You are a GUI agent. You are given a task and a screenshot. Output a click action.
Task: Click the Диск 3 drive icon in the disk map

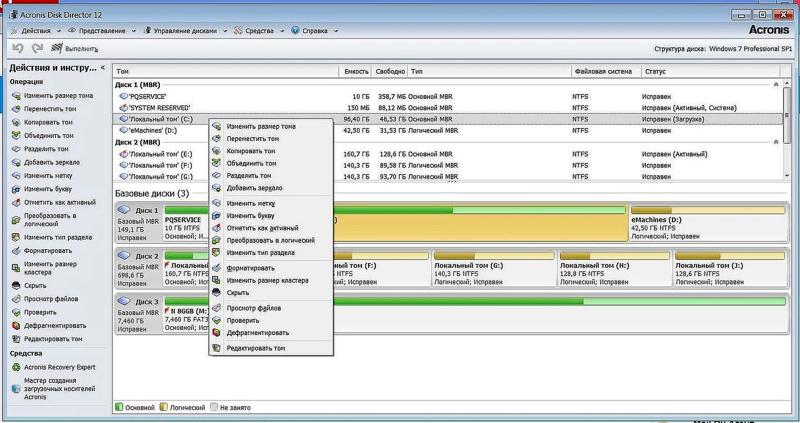click(x=123, y=301)
